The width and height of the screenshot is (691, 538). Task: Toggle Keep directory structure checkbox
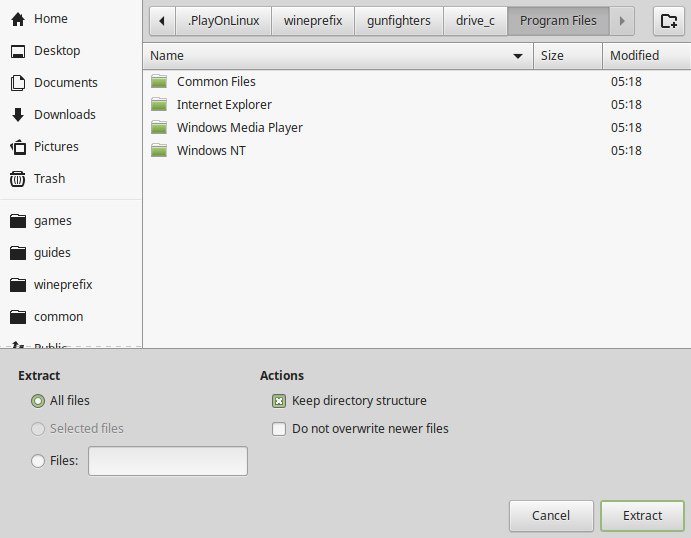coord(279,401)
